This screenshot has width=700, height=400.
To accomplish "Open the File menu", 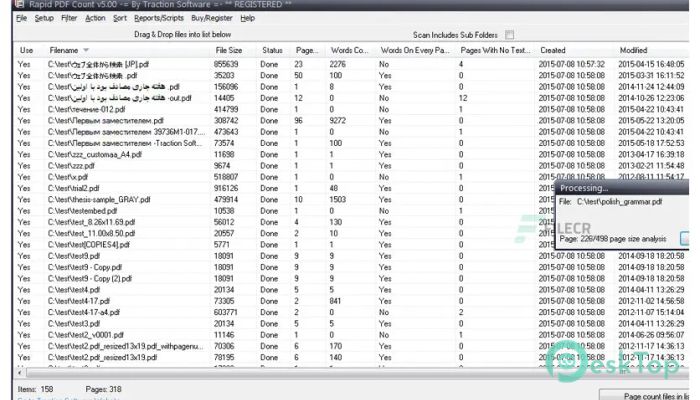I will point(21,18).
